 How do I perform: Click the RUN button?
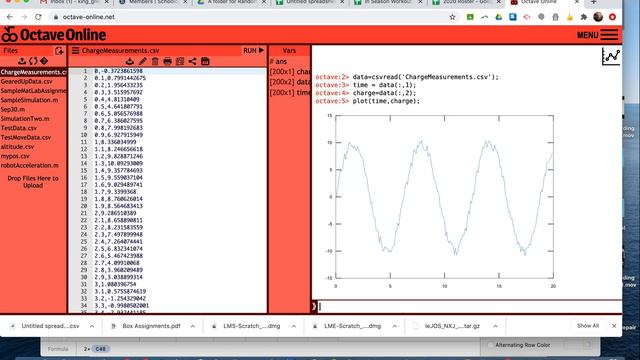253,51
